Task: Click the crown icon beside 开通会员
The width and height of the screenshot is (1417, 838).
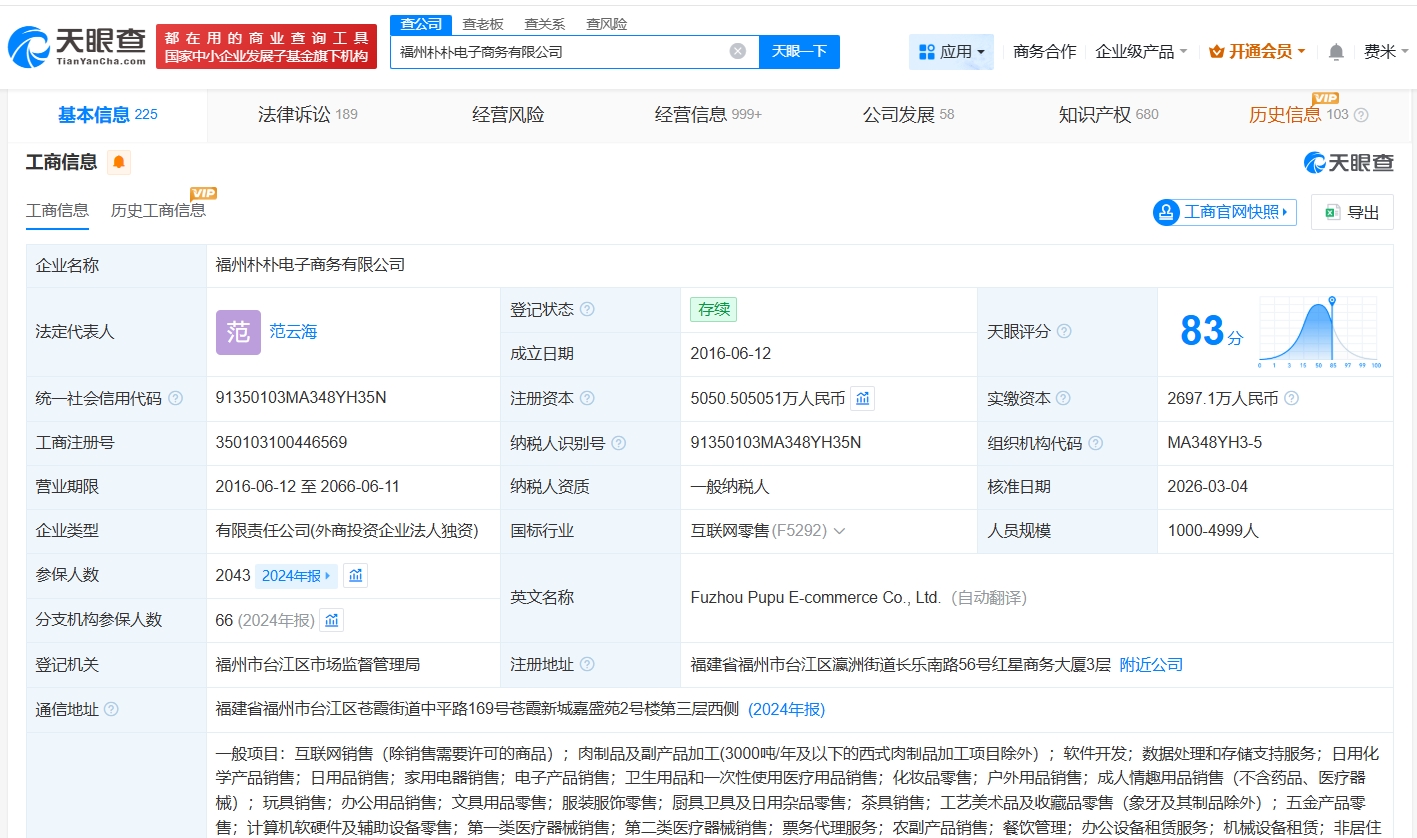Action: coord(1217,51)
